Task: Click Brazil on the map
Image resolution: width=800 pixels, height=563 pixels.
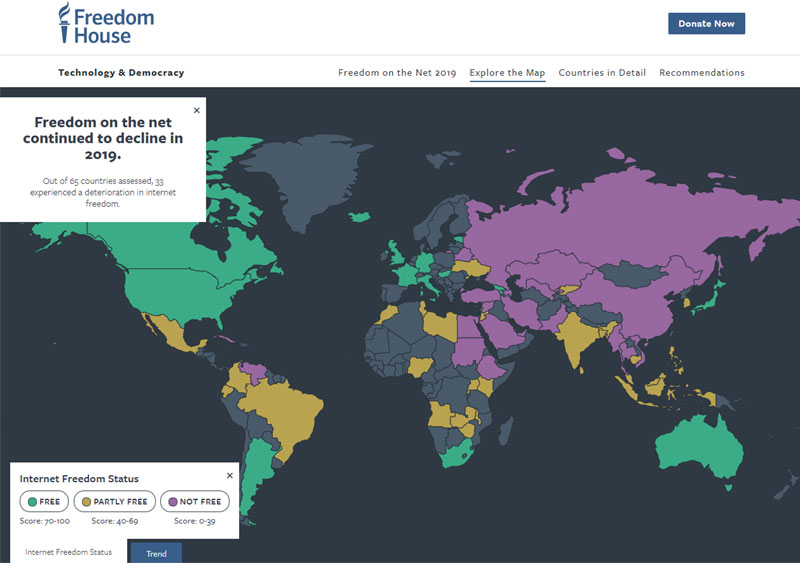Action: coord(285,410)
